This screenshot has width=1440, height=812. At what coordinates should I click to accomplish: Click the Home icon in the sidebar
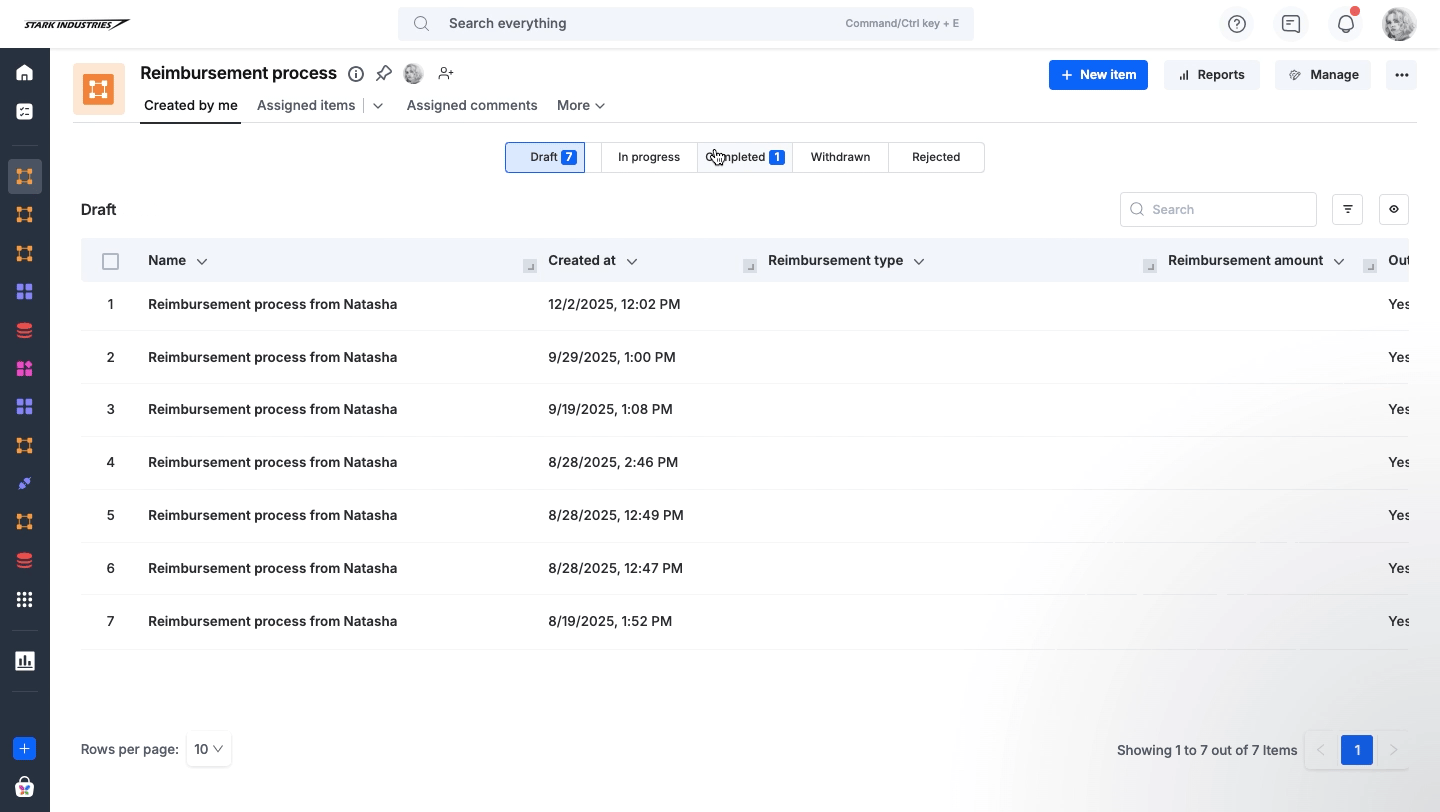tap(25, 73)
